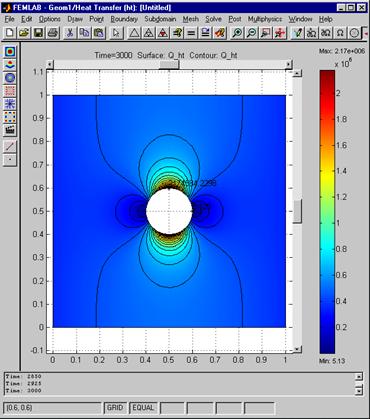Open the Post menu dropdown
The width and height of the screenshot is (370, 419).
[234, 19]
